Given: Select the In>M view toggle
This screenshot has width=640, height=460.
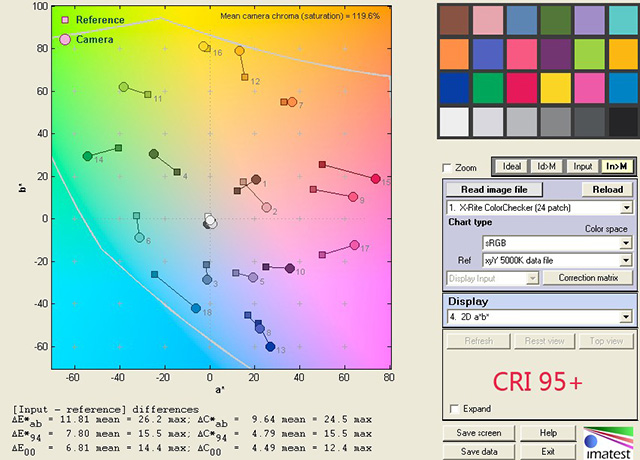Looking at the screenshot, I should pos(616,166).
